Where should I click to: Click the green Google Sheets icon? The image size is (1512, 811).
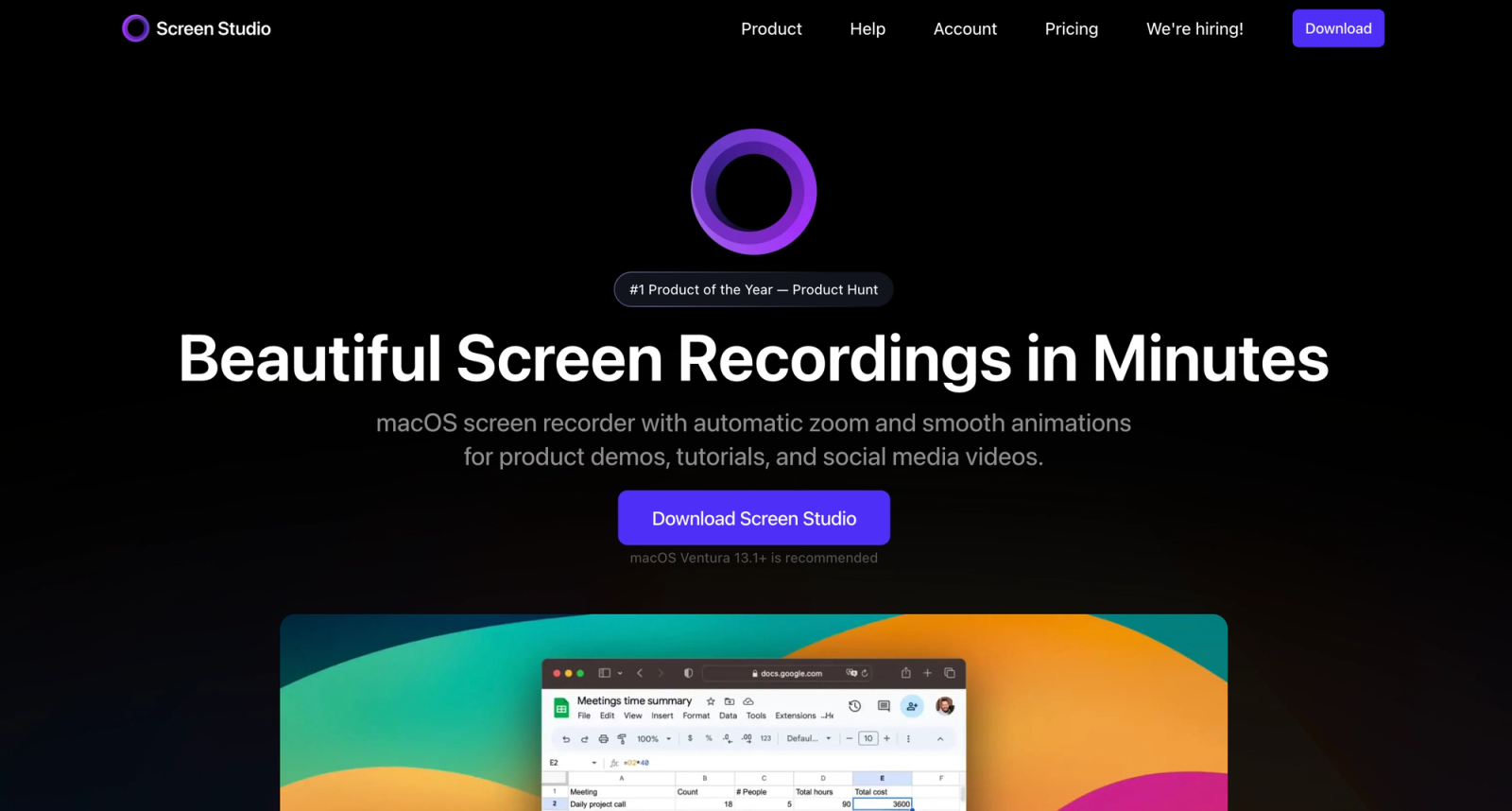[x=561, y=708]
